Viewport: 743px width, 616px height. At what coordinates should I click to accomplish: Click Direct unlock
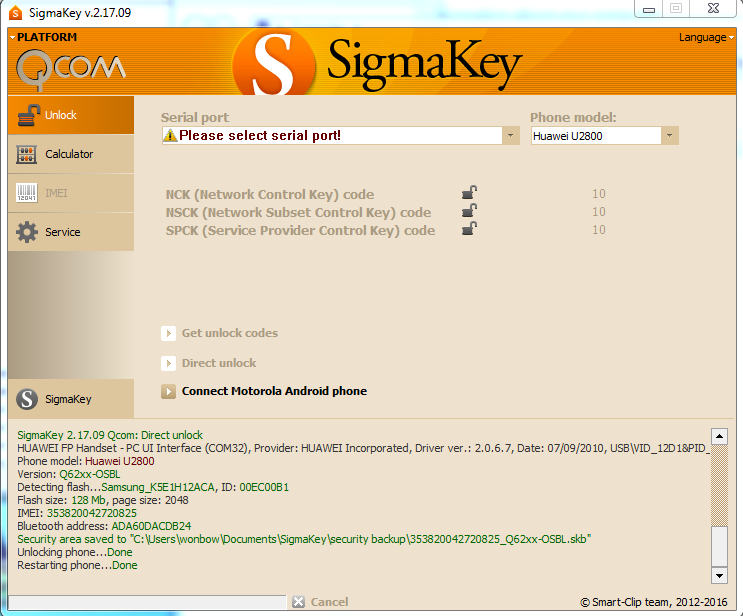219,363
